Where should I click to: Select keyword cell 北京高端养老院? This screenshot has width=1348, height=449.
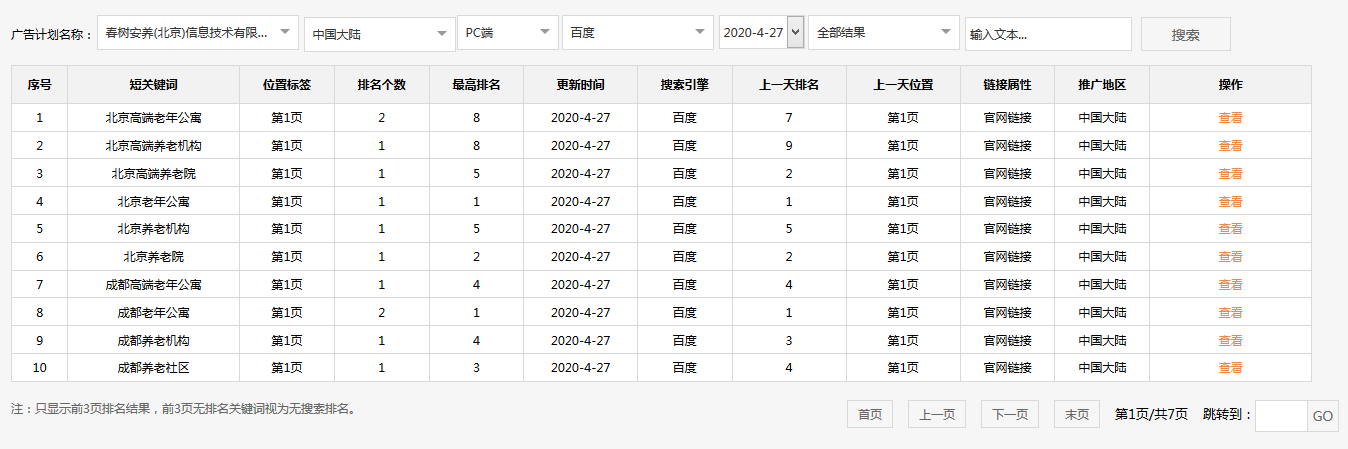(154, 174)
